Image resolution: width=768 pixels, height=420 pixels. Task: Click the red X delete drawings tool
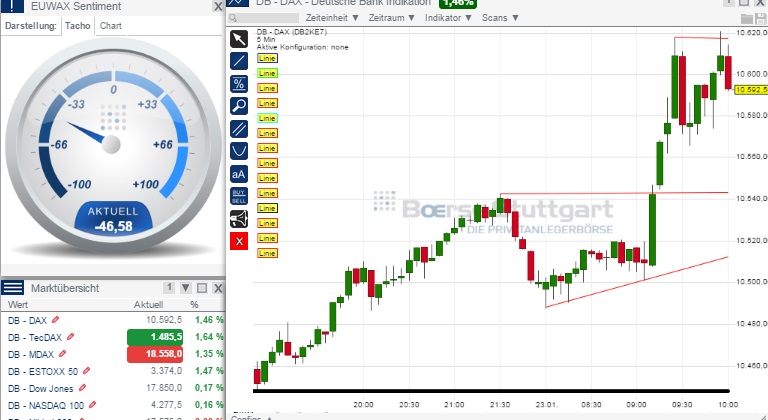[239, 241]
